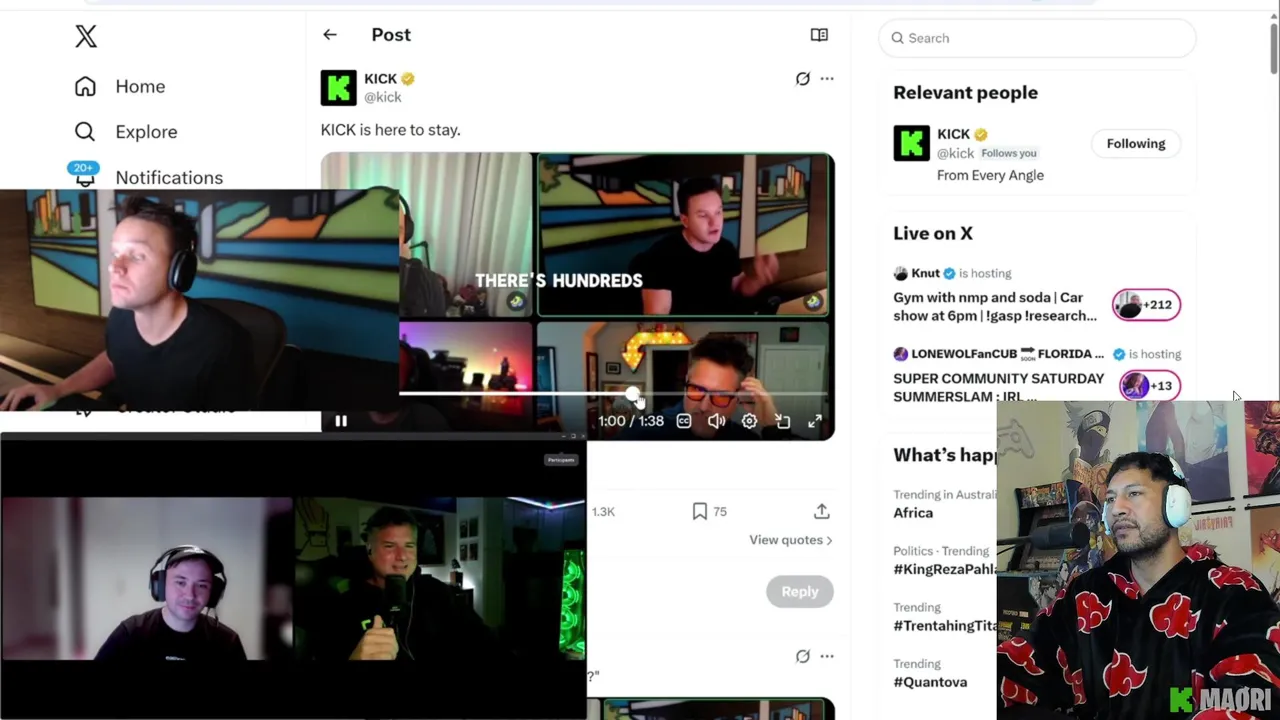1280x720 pixels.
Task: Open the #Quantova trending topic
Action: (930, 682)
